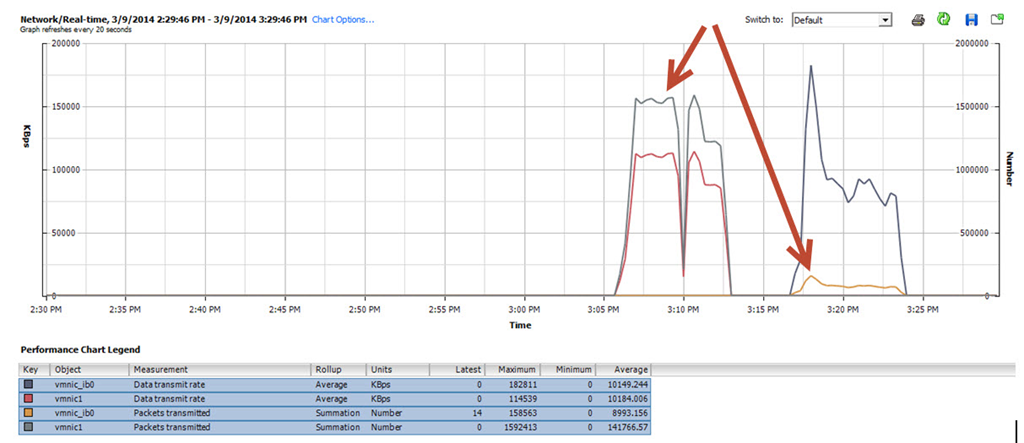Click the dark blue vmnic_ib0 key swatch

29,384
